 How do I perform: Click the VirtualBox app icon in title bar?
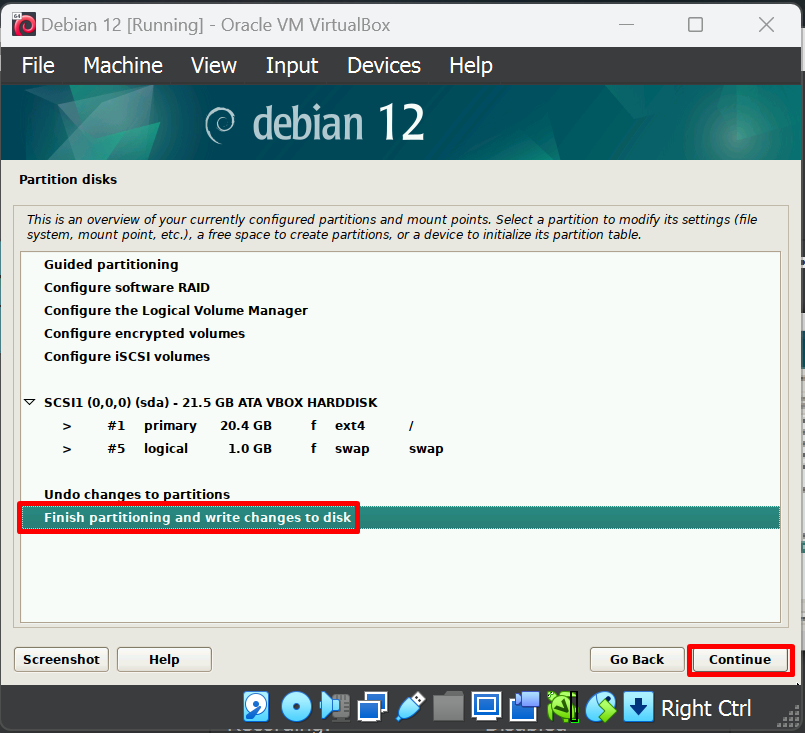click(24, 25)
